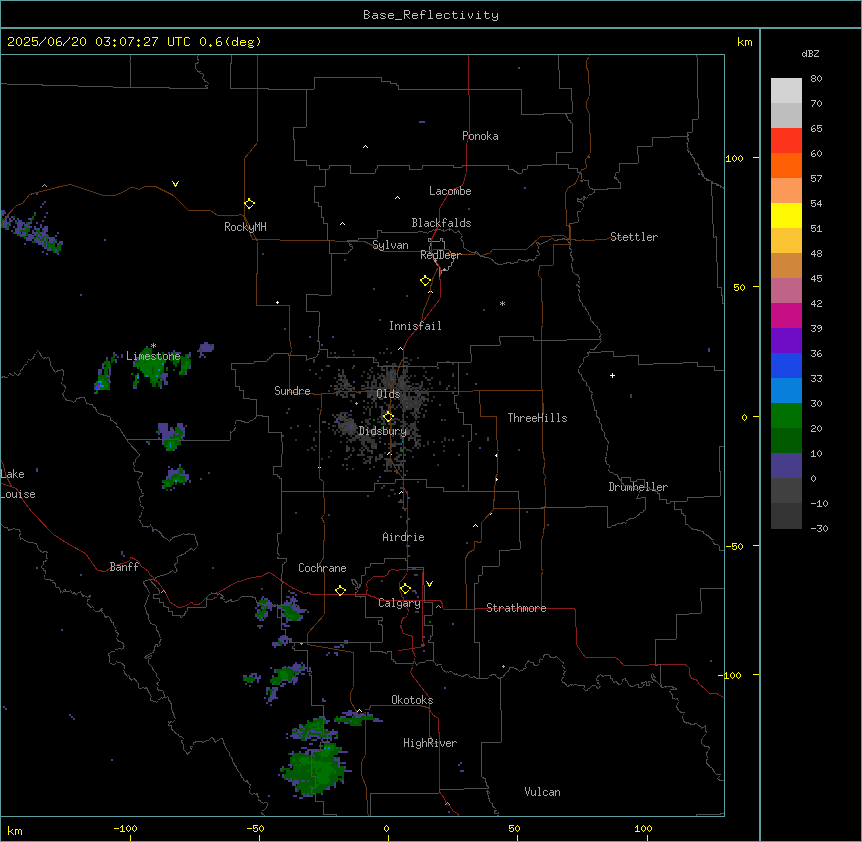
Task: Click the RockyMH label
Action: point(245,227)
